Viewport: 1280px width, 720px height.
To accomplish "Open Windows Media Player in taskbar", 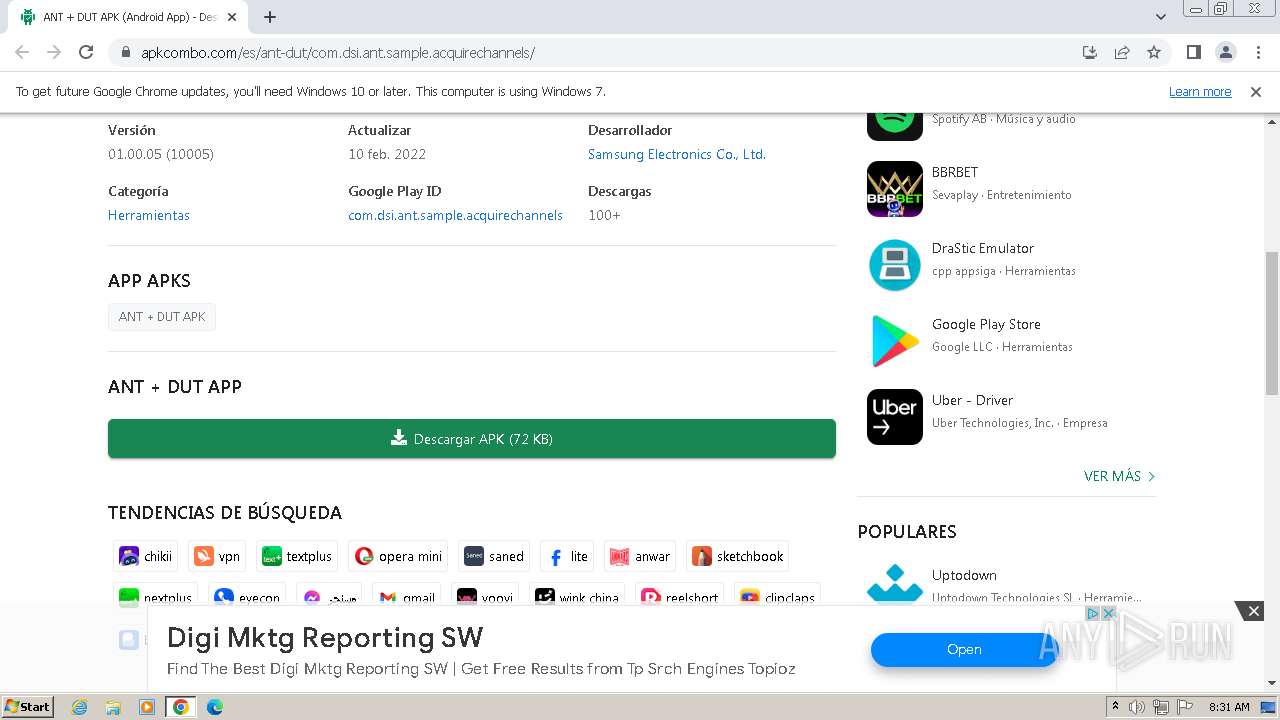I will [147, 707].
